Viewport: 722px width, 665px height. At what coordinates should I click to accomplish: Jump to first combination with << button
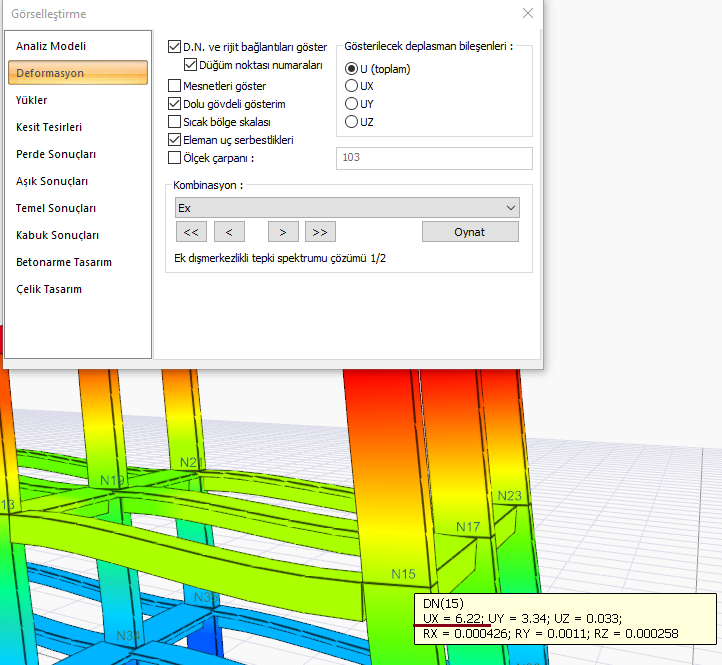191,232
